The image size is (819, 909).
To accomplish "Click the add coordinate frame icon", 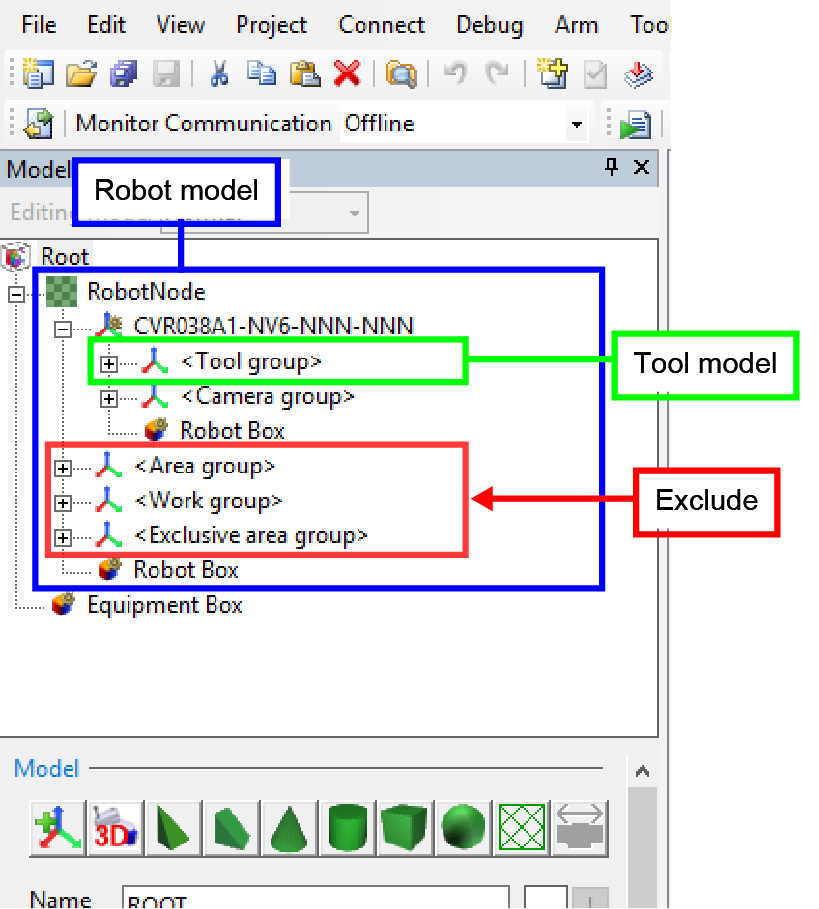I will (56, 828).
